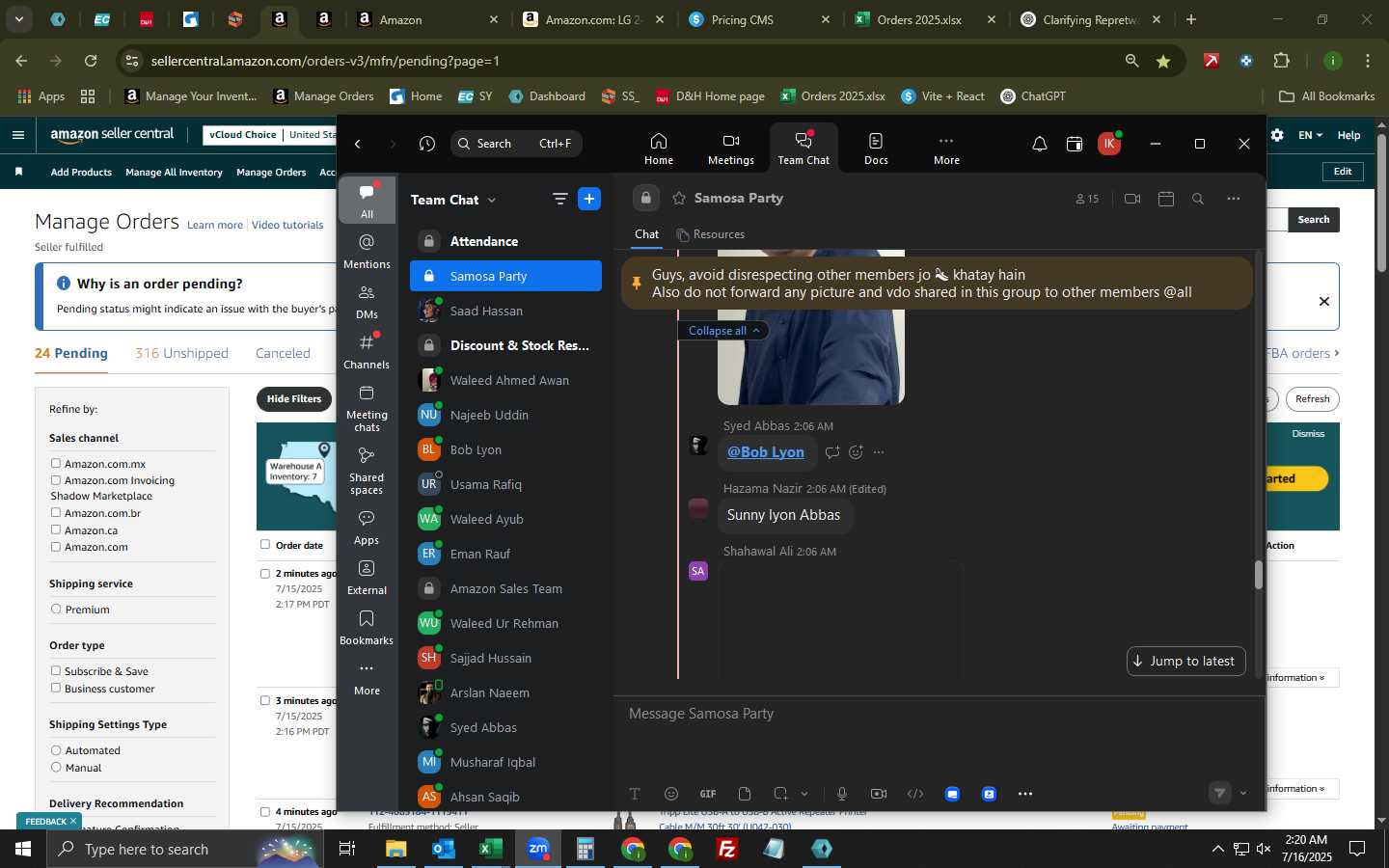Check Amazon.ca sales channel
This screenshot has height=868, width=1389.
[x=56, y=530]
